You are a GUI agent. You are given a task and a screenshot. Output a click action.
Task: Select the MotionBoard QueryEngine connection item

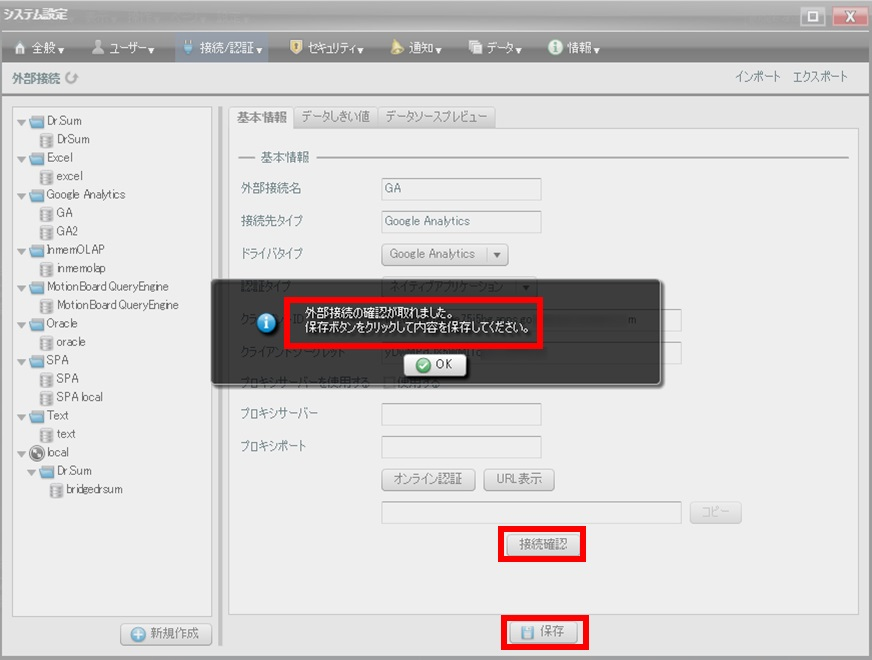(118, 305)
